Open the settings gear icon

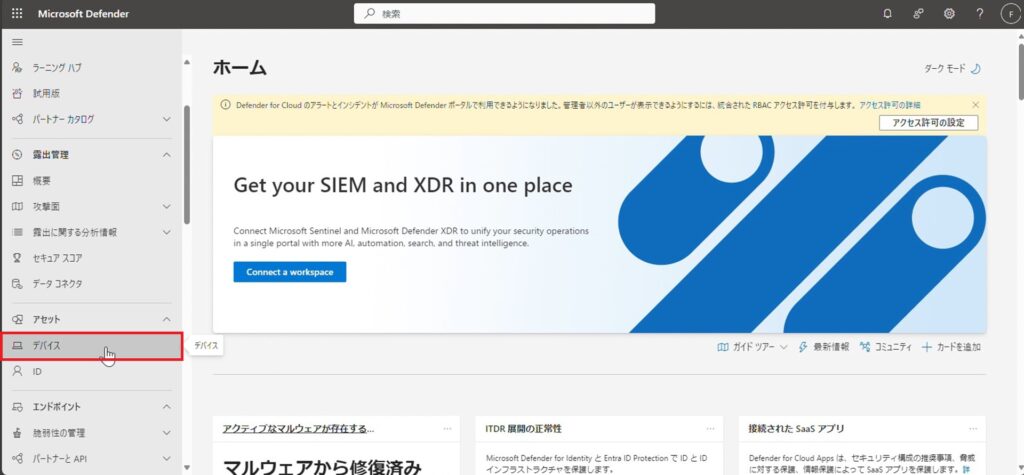point(949,14)
